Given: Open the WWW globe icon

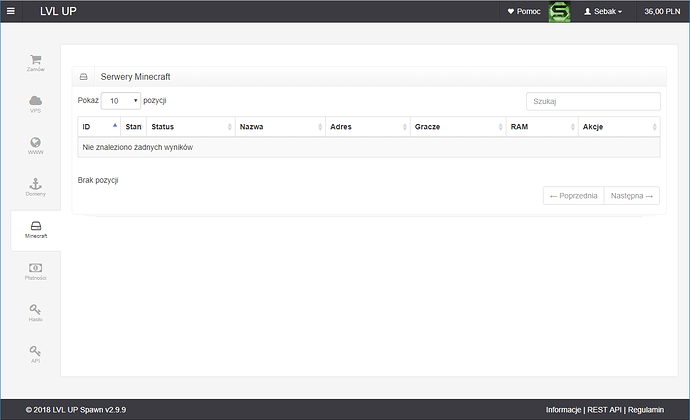Looking at the screenshot, I should click(x=36, y=145).
